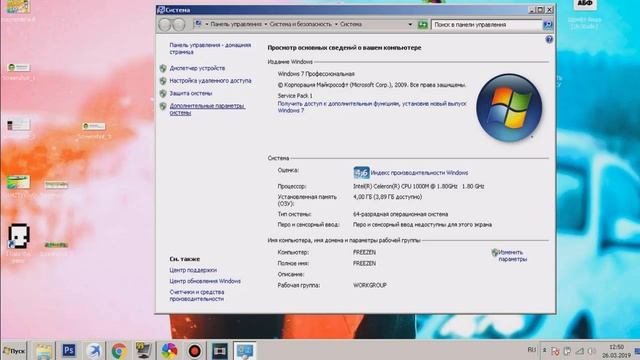Click the magnifier search icon
This screenshot has width=640, height=360.
point(548,25)
